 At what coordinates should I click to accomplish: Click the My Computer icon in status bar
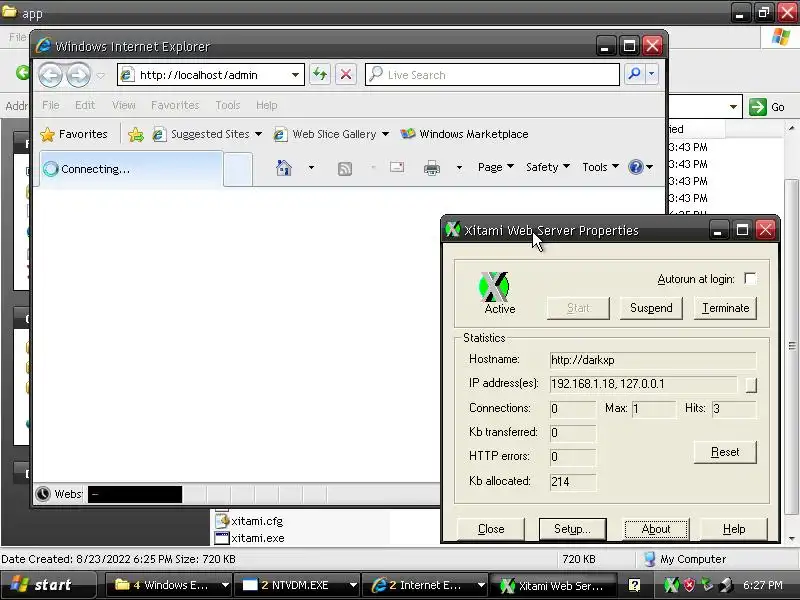pyautogui.click(x=649, y=559)
